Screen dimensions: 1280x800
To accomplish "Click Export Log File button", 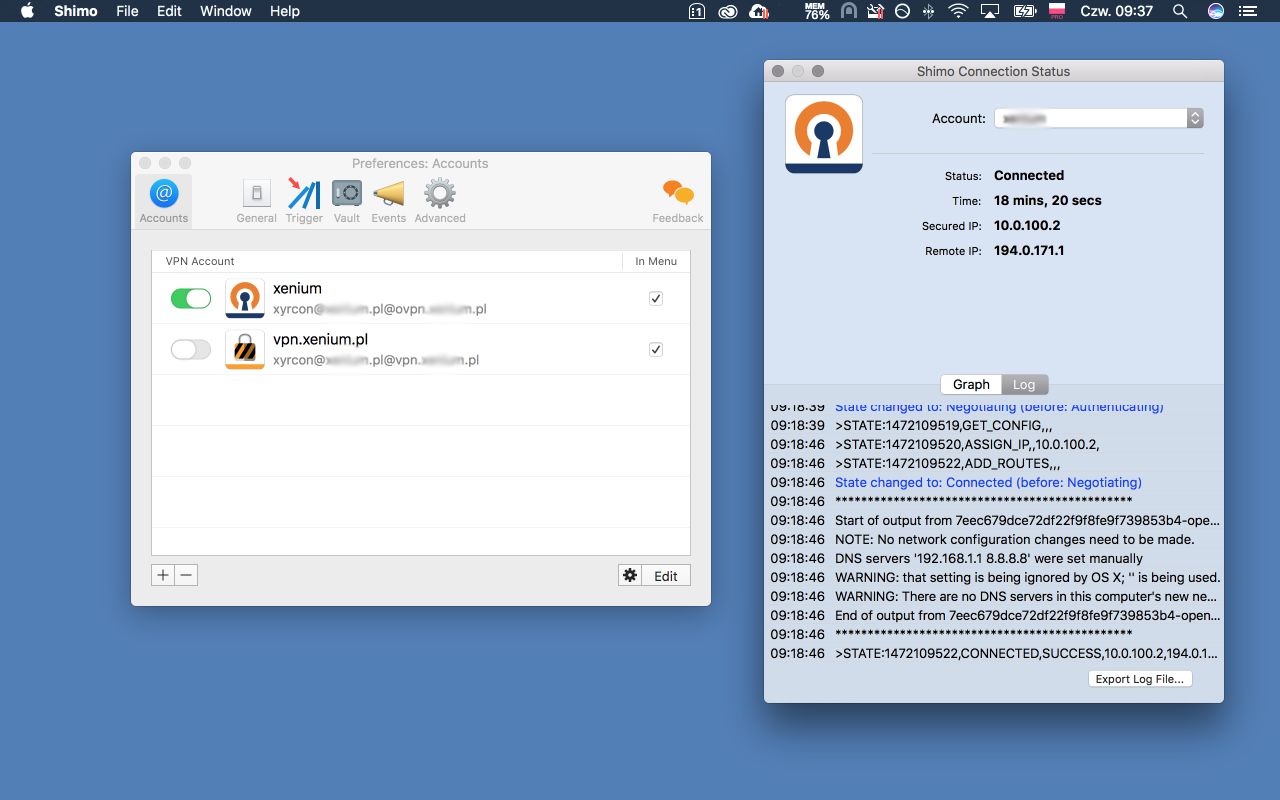I will [x=1140, y=678].
